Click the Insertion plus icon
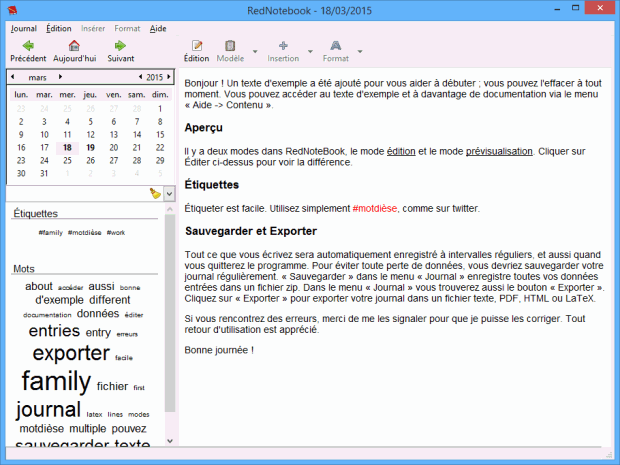 pyautogui.click(x=283, y=46)
